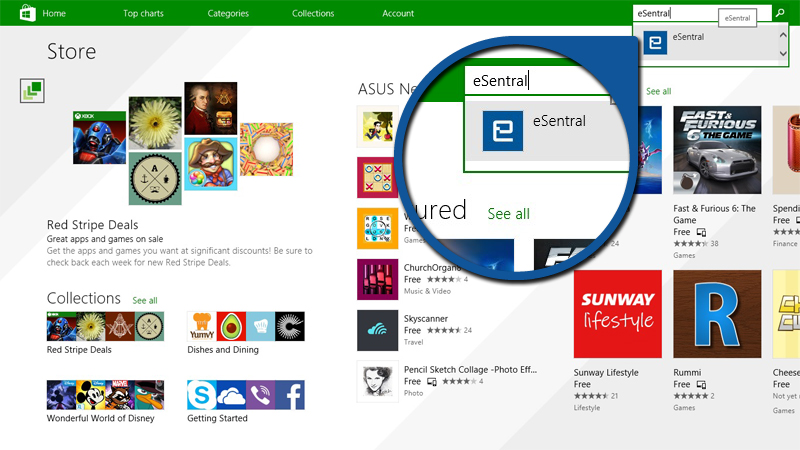Open the Categories menu
This screenshot has height=450, width=800.
click(228, 13)
